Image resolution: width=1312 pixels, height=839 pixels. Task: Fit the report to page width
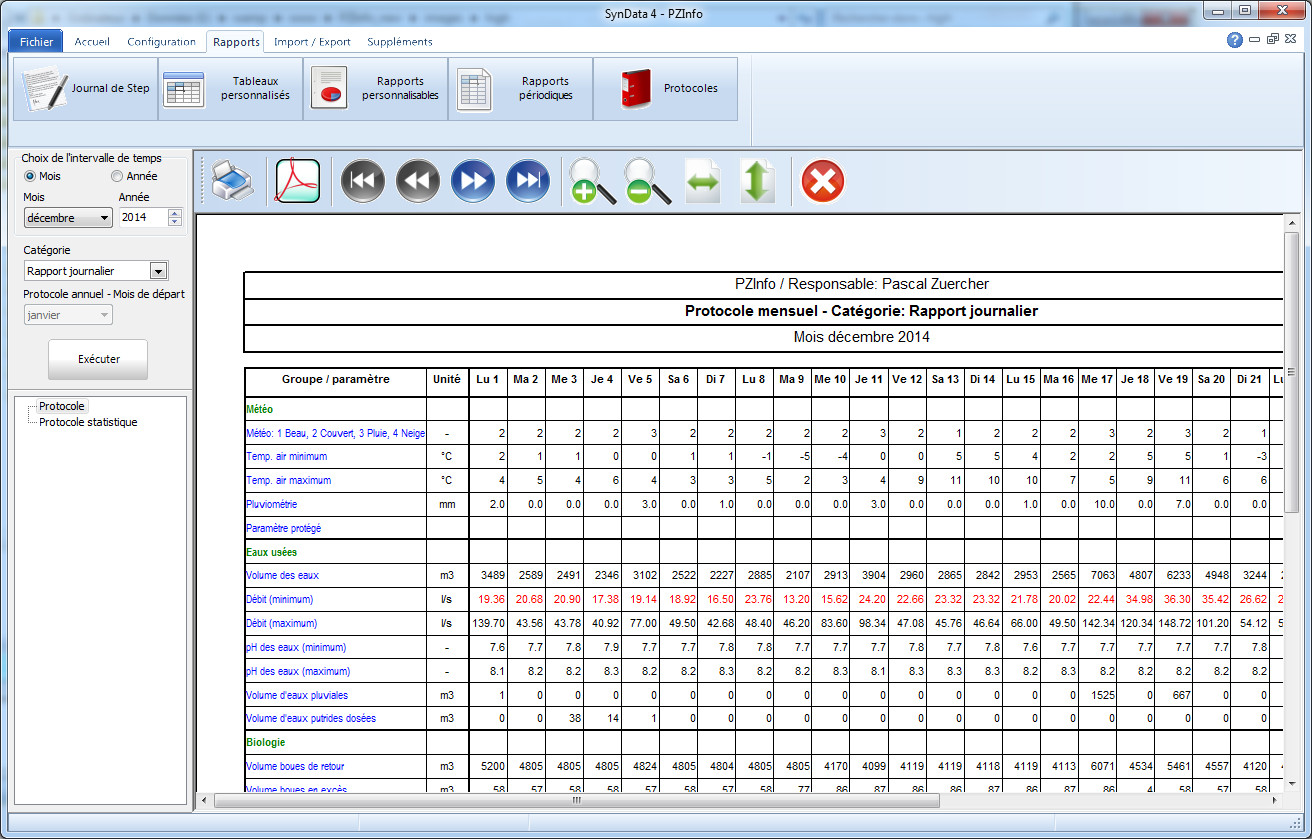[x=702, y=184]
